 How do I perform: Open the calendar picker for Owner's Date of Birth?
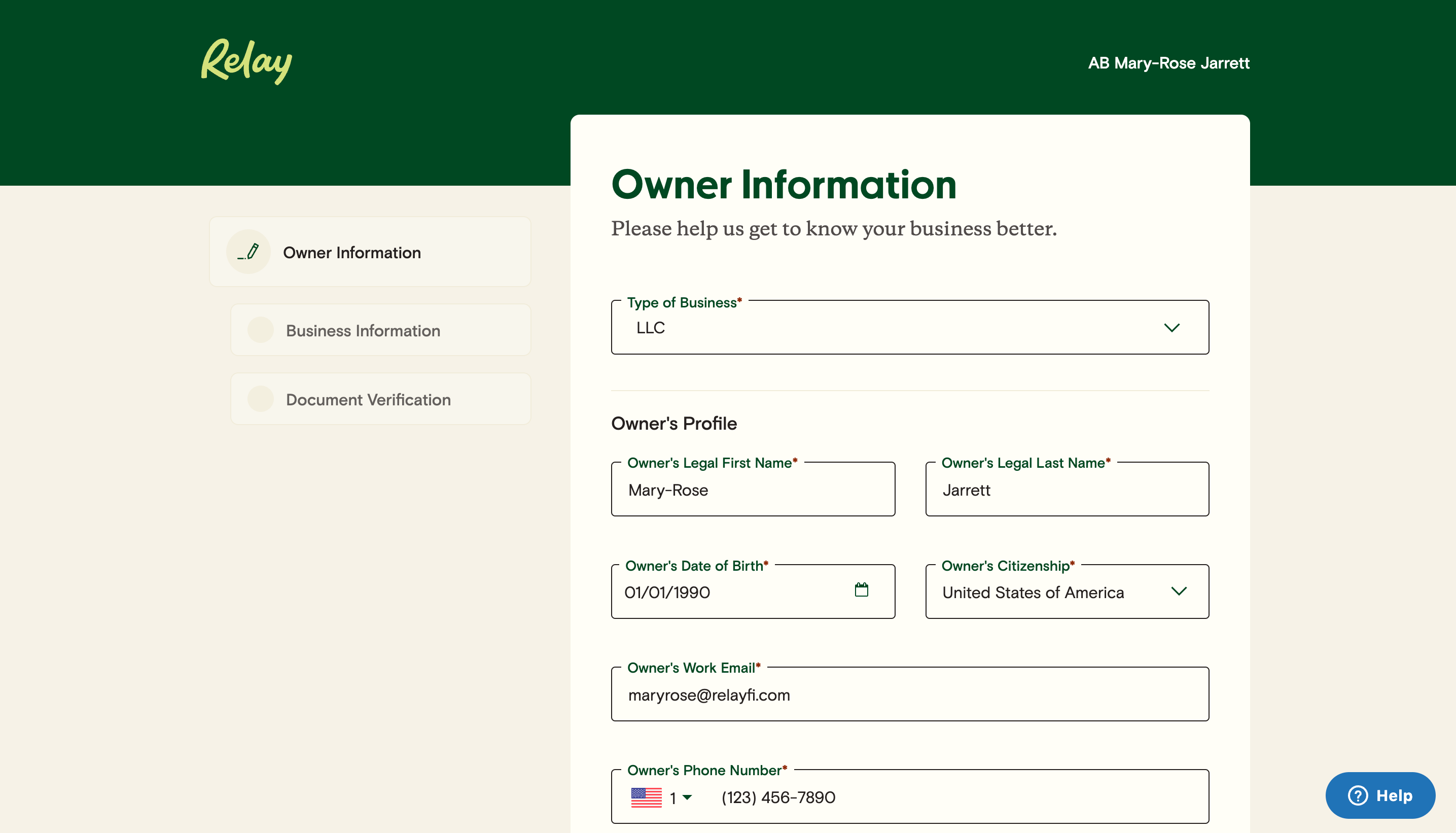pyautogui.click(x=862, y=590)
